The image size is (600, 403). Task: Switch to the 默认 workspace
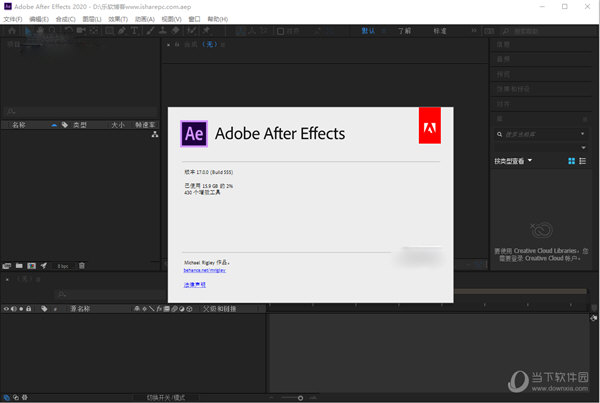(368, 31)
